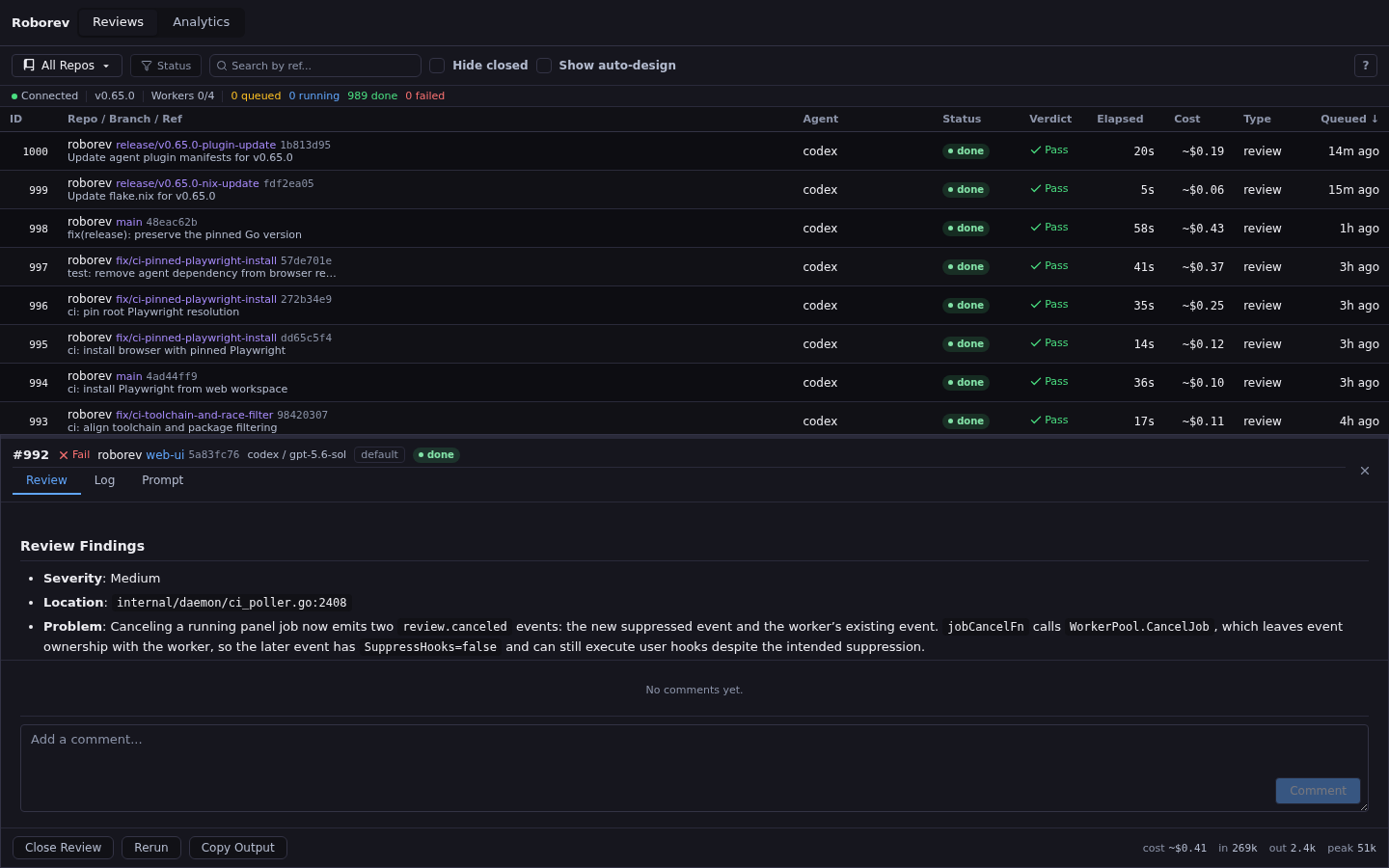This screenshot has height=868, width=1389.
Task: Open the Log tab
Action: pyautogui.click(x=104, y=480)
